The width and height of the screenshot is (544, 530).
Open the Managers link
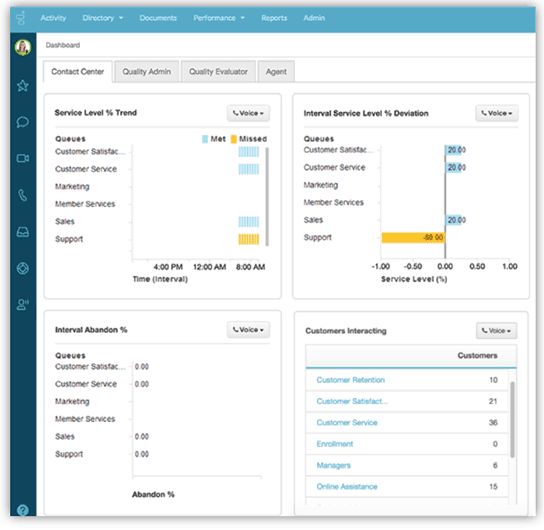(333, 465)
